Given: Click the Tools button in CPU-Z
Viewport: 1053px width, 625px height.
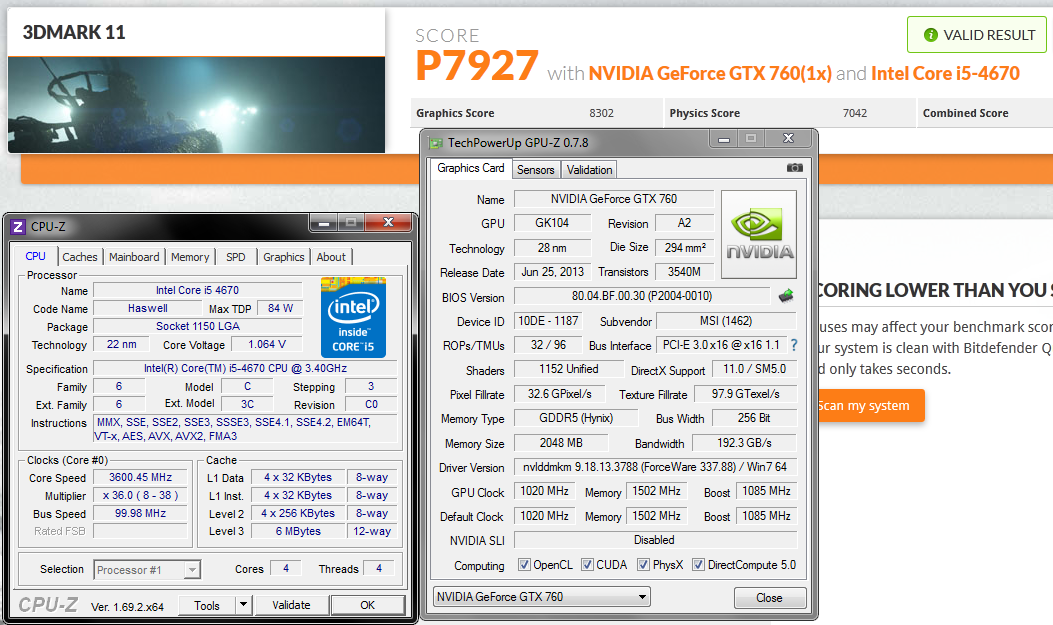Looking at the screenshot, I should coord(207,605).
